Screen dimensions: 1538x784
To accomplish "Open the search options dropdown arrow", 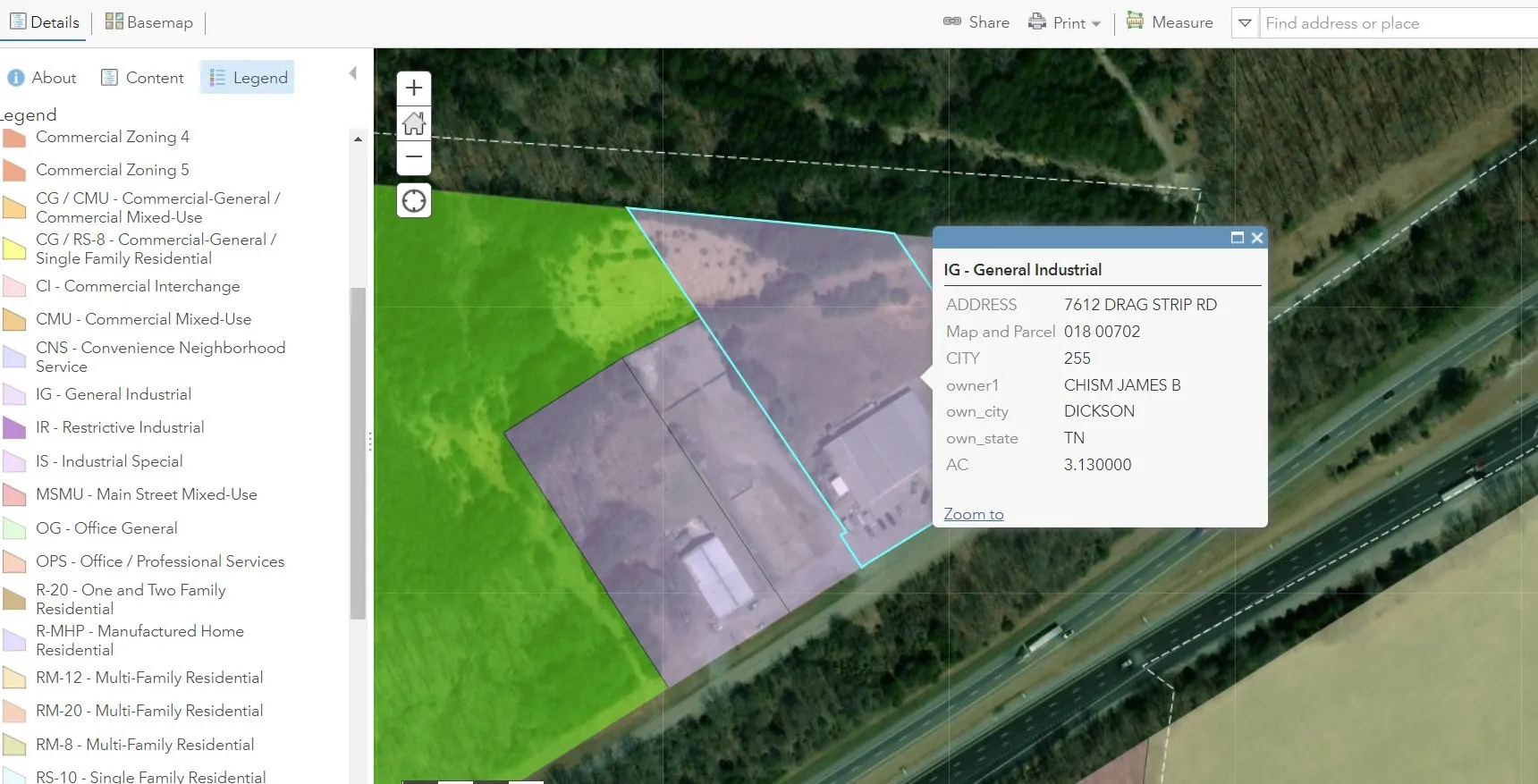I will coord(1245,23).
